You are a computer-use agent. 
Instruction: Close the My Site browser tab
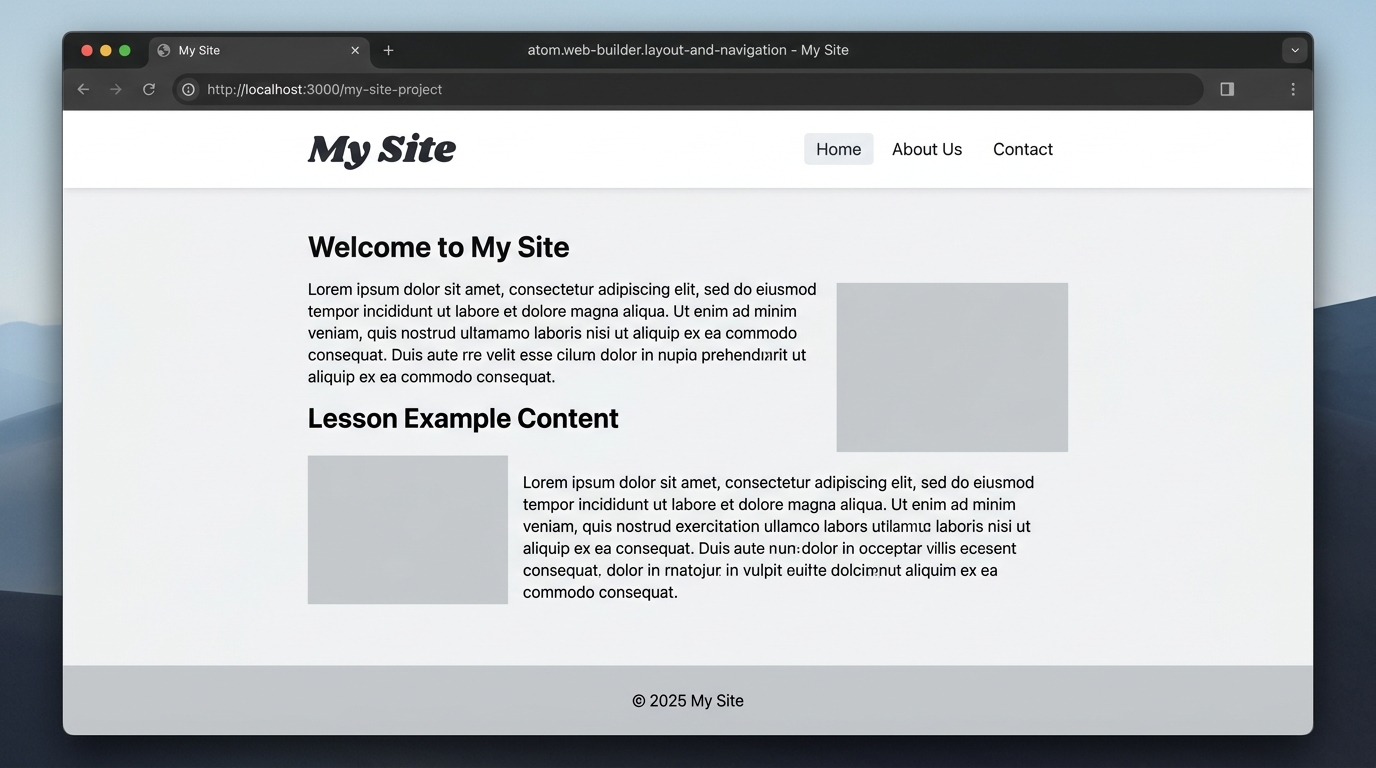355,50
